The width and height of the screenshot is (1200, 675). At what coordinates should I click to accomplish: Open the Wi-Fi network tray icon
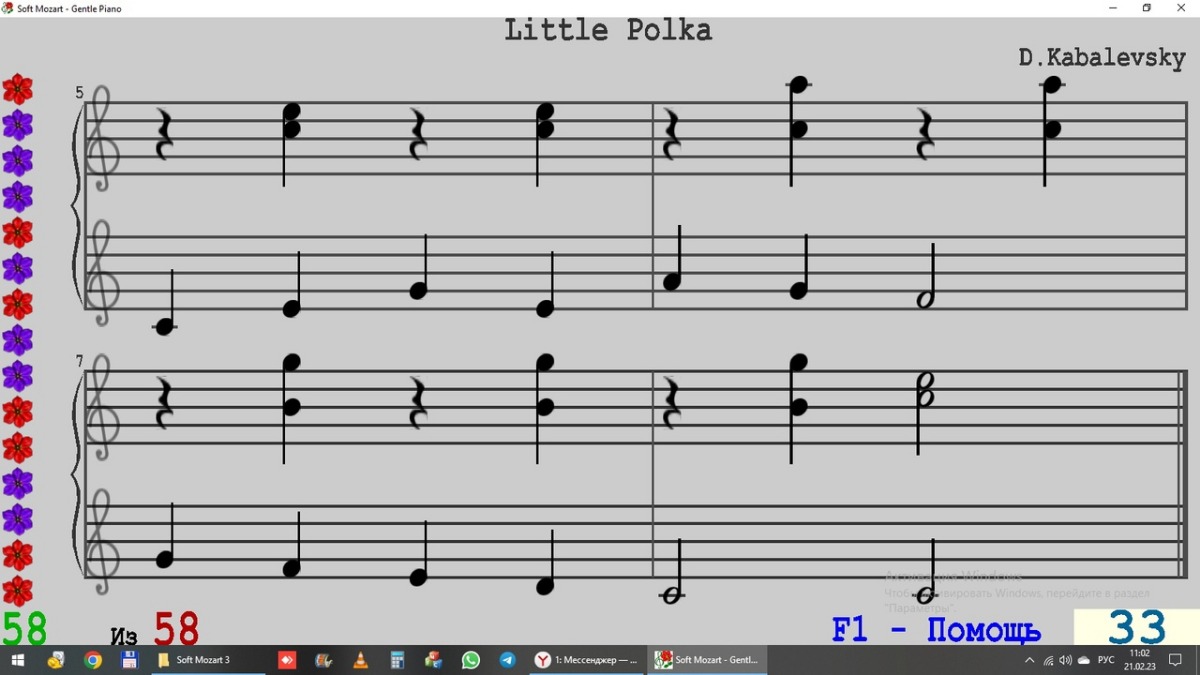tap(1048, 660)
